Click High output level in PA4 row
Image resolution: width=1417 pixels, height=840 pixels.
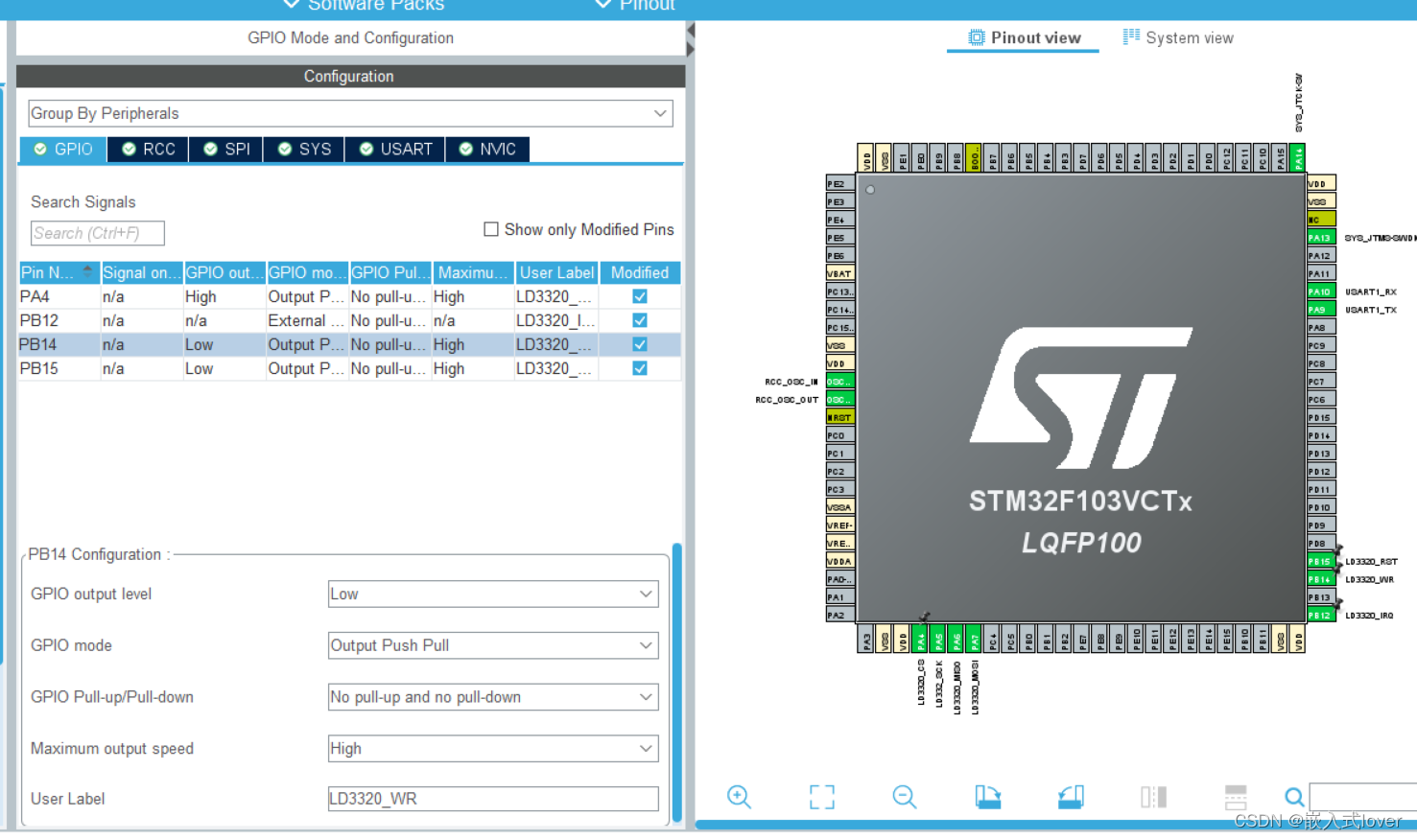224,296
